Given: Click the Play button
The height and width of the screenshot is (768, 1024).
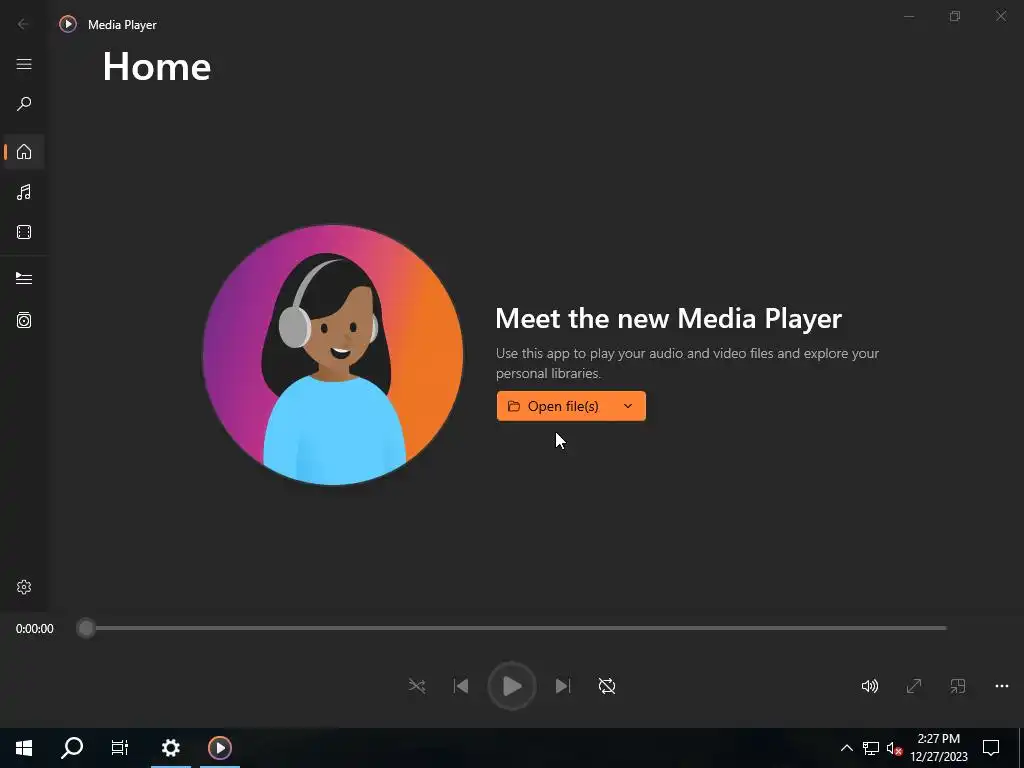Looking at the screenshot, I should tap(512, 686).
